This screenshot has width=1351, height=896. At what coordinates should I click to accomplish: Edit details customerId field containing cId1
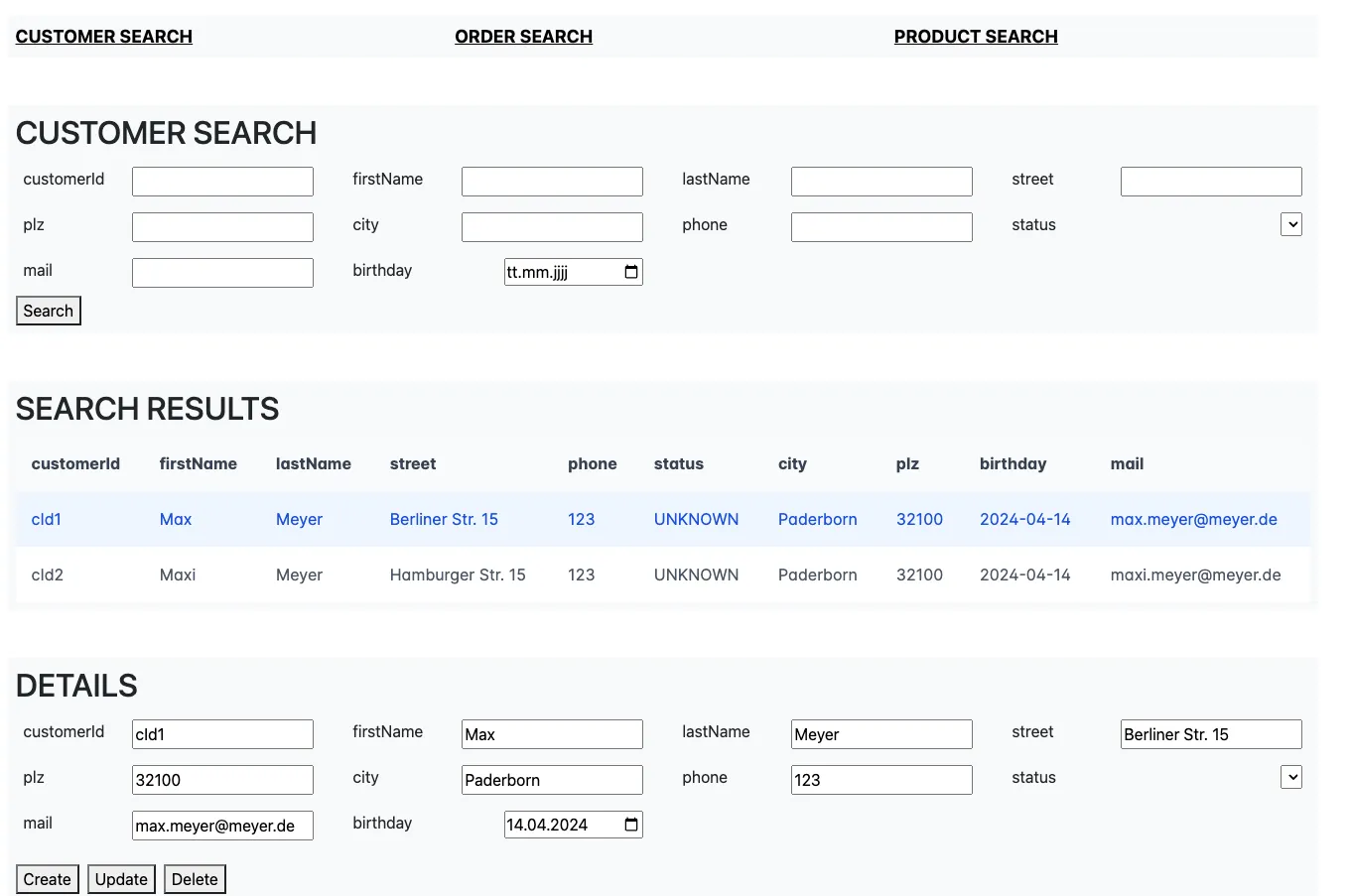[x=222, y=734]
